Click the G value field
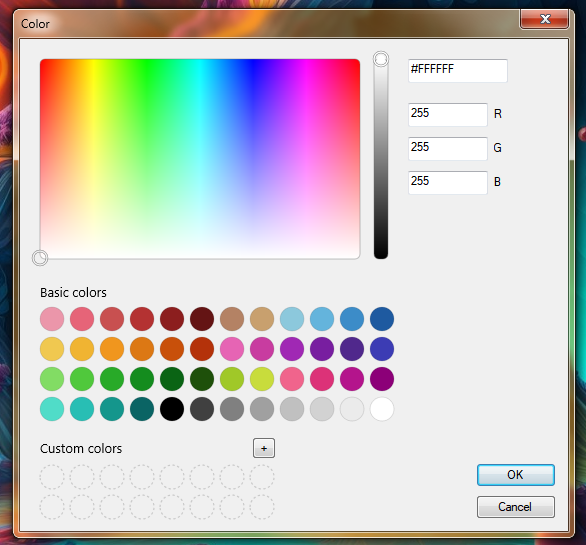586x545 pixels. [448, 148]
